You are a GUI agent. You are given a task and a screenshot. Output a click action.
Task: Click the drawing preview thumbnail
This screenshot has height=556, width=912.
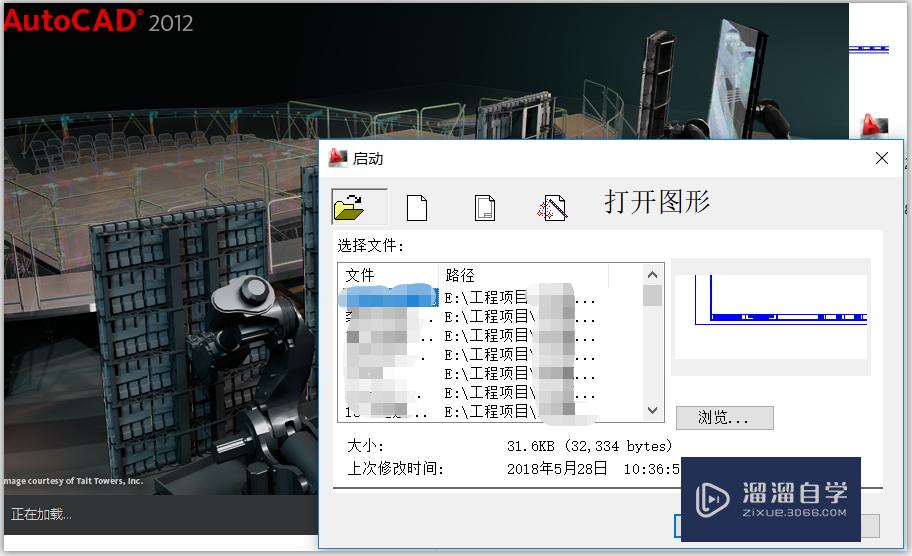(x=771, y=317)
